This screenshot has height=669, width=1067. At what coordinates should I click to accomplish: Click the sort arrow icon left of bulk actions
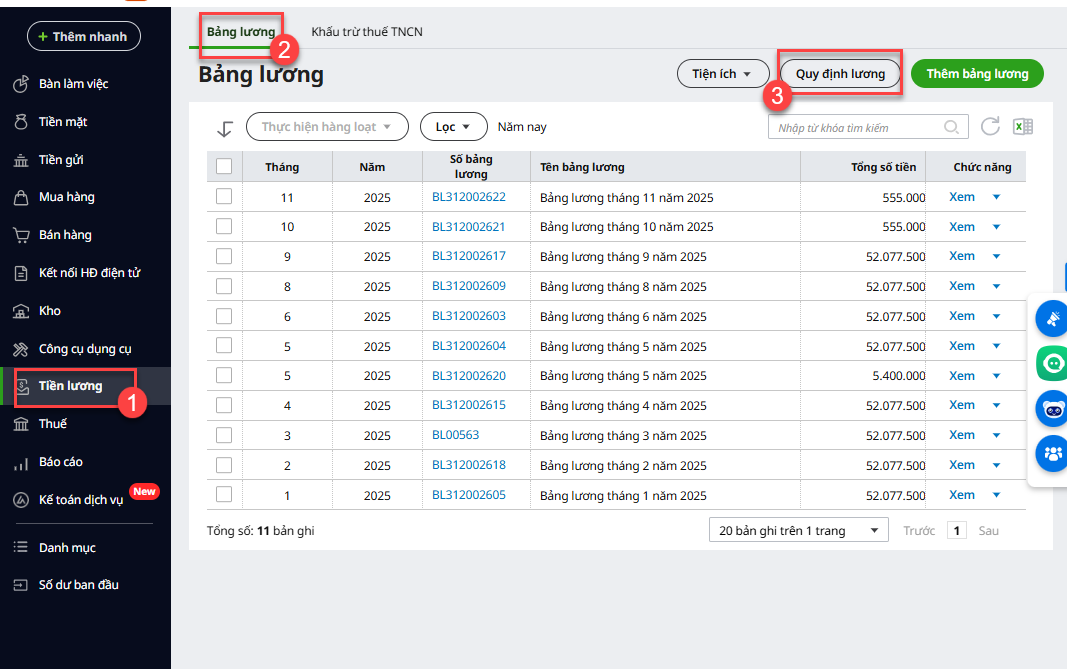[x=225, y=128]
